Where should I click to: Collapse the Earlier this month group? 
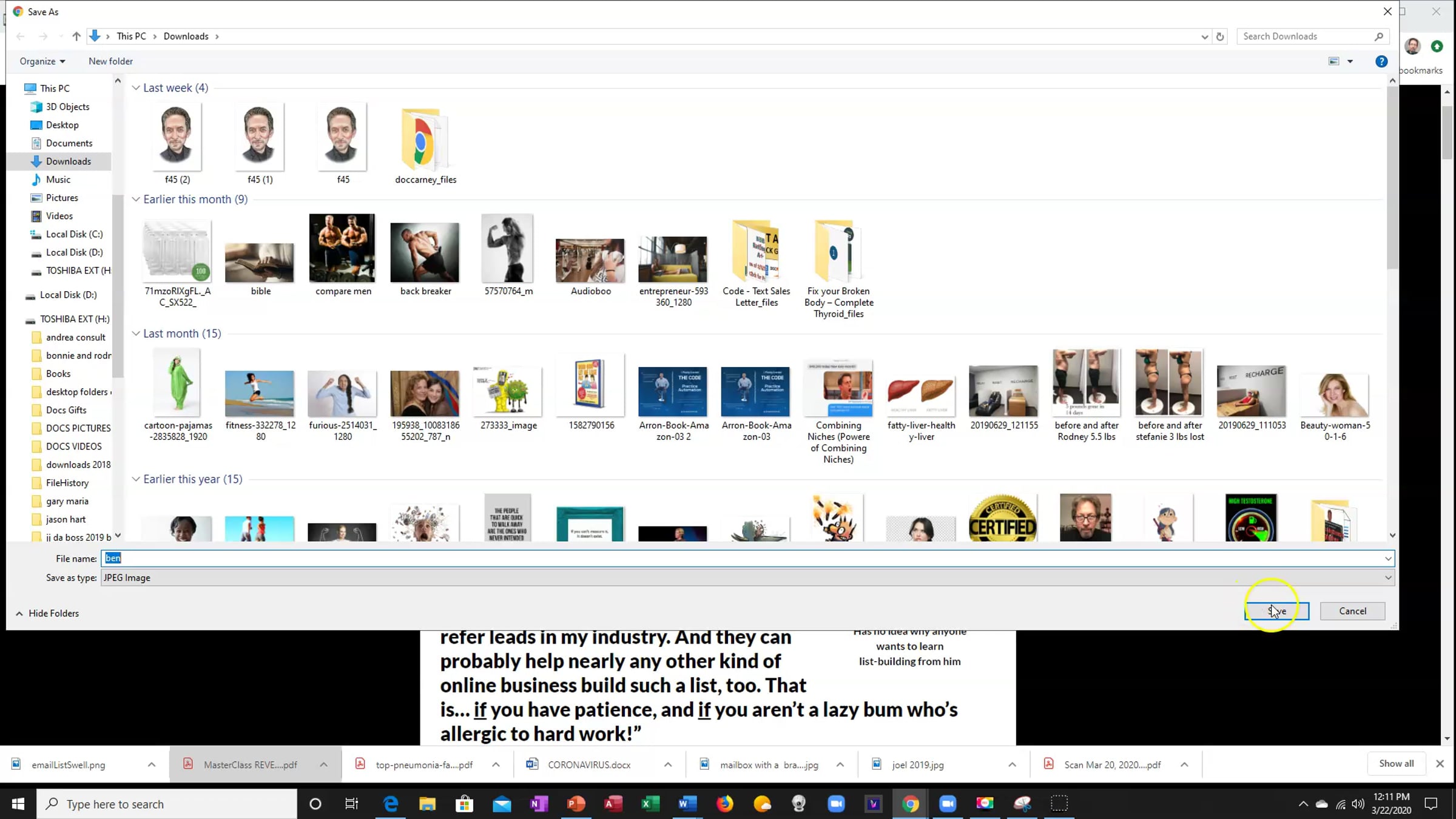point(136,200)
